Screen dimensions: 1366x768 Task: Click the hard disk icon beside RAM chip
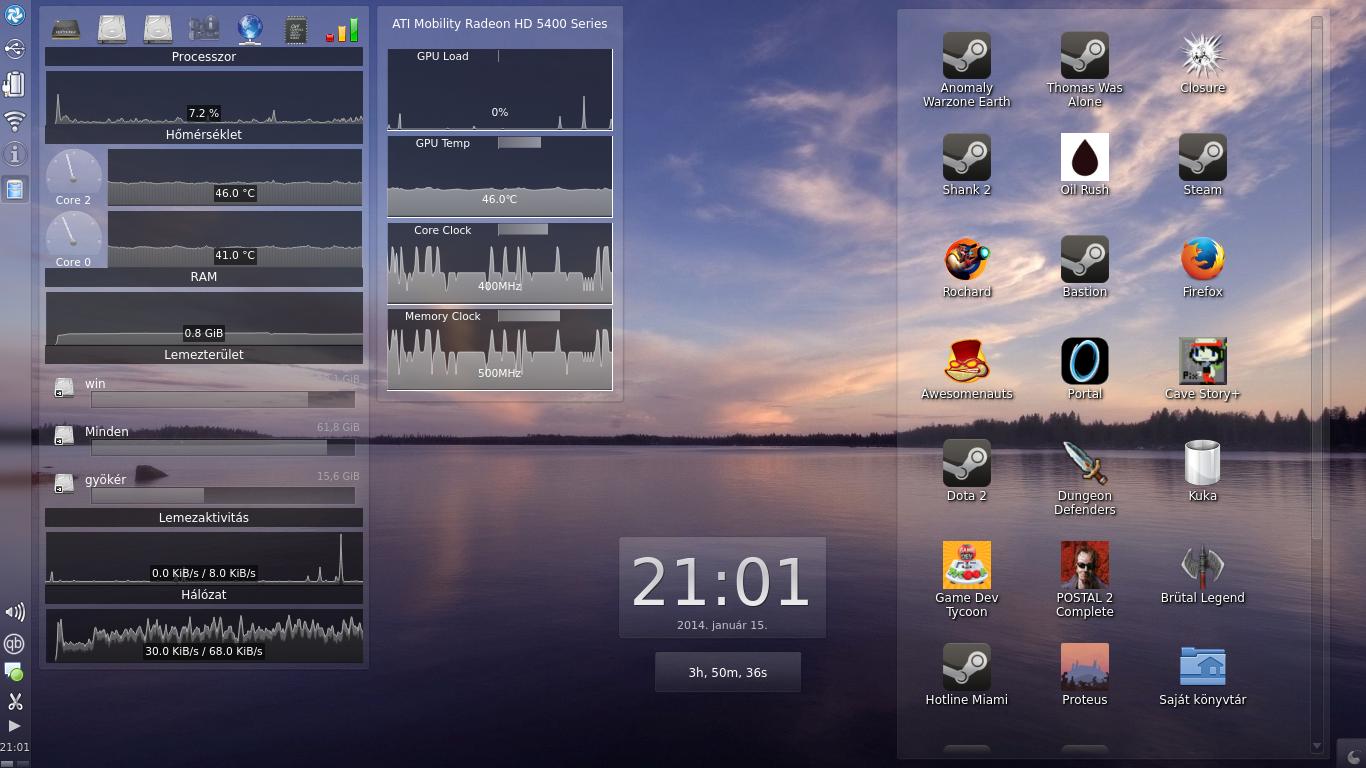point(112,29)
